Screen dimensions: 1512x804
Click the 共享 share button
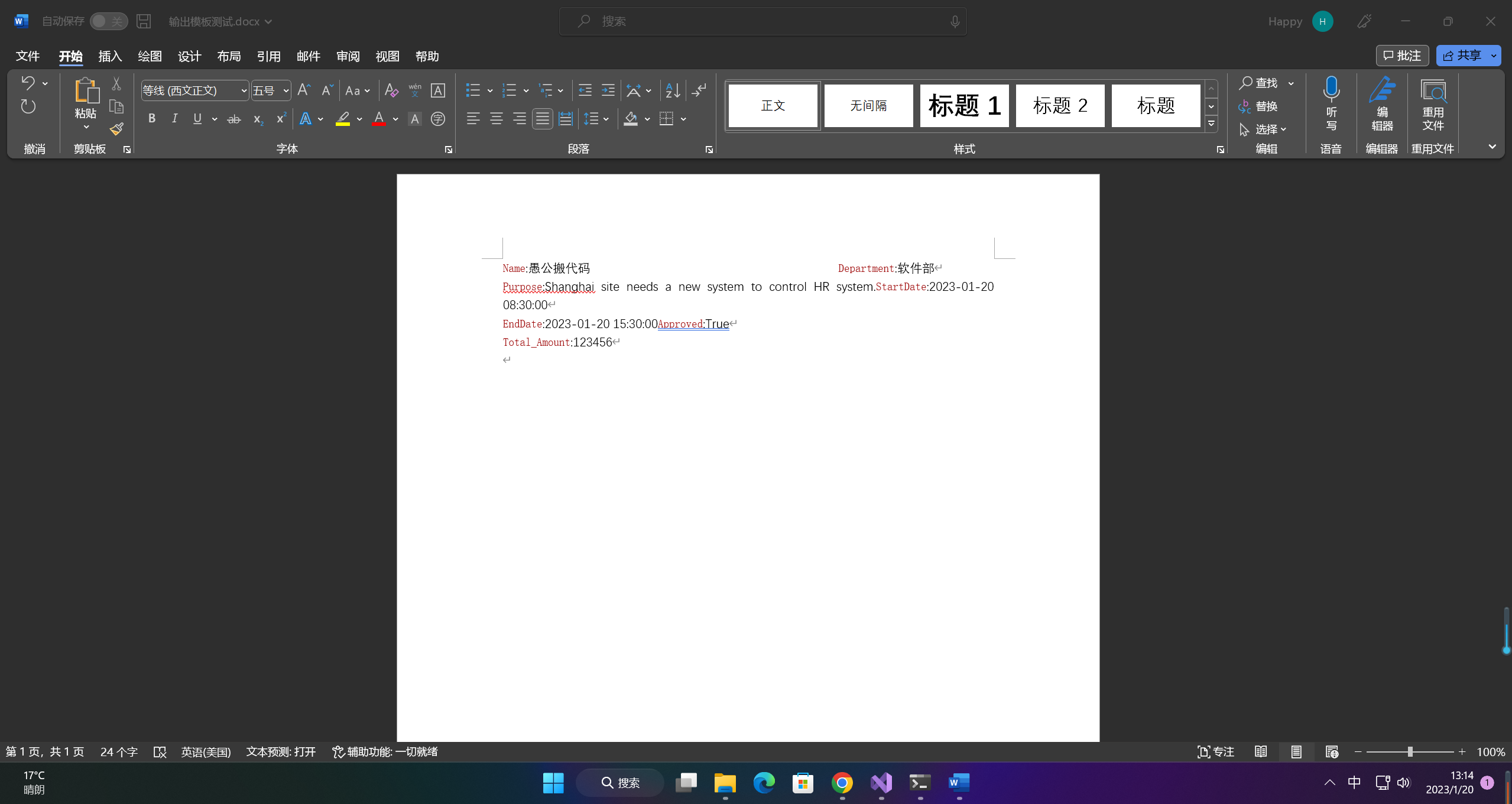1462,56
